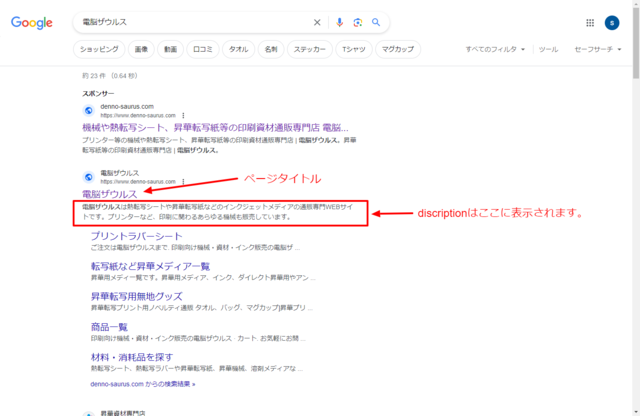Open the account avatar menu
Screen dimensions: 640x416
(612, 23)
